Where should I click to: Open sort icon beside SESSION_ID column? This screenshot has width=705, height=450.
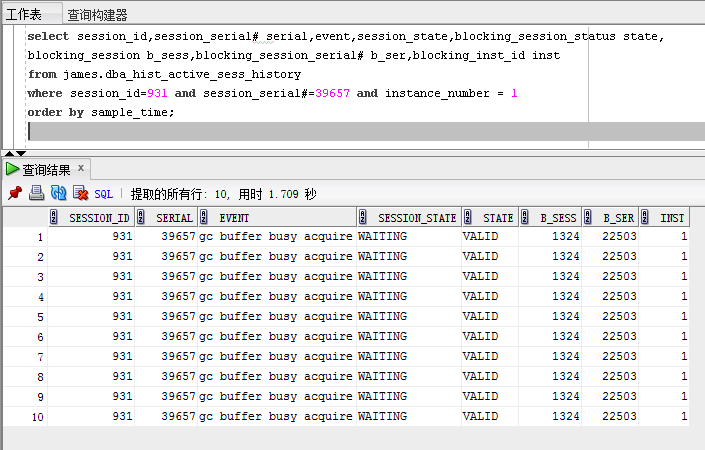coord(54,217)
